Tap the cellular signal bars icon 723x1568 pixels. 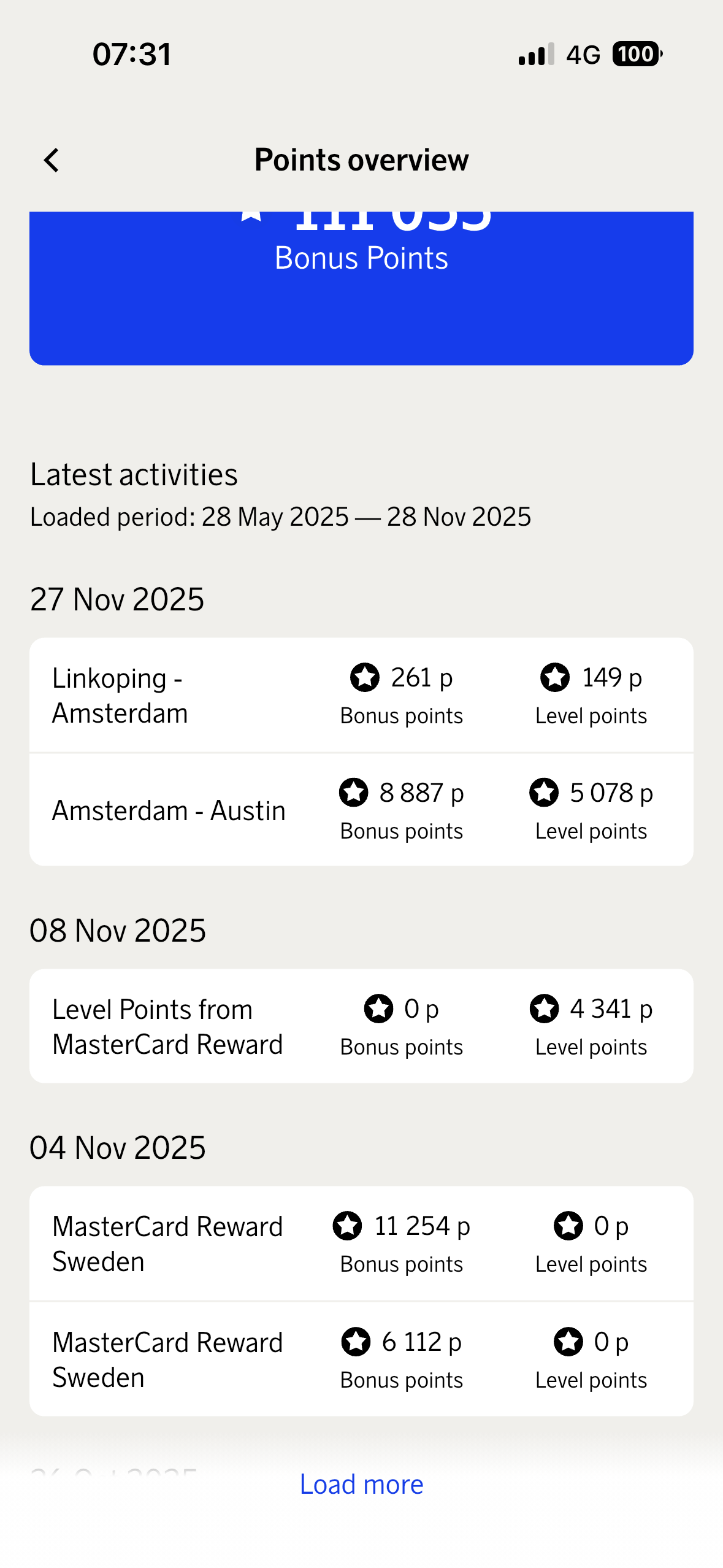536,54
